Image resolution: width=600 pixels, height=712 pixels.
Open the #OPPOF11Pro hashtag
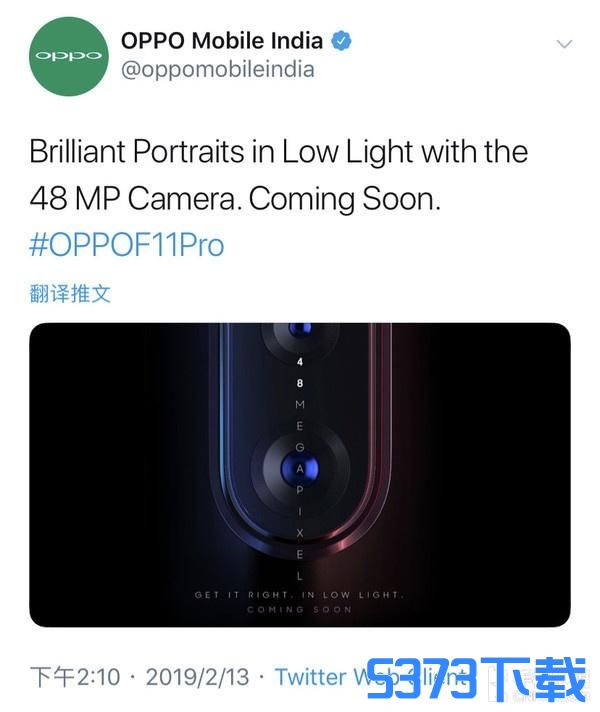(127, 245)
